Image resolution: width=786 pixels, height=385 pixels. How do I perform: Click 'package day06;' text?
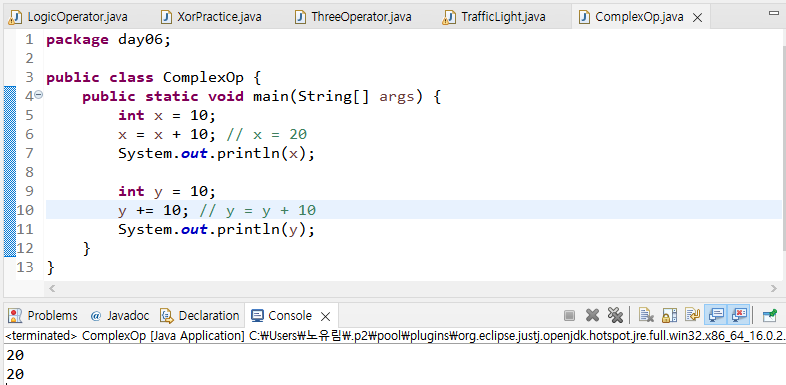(x=109, y=40)
